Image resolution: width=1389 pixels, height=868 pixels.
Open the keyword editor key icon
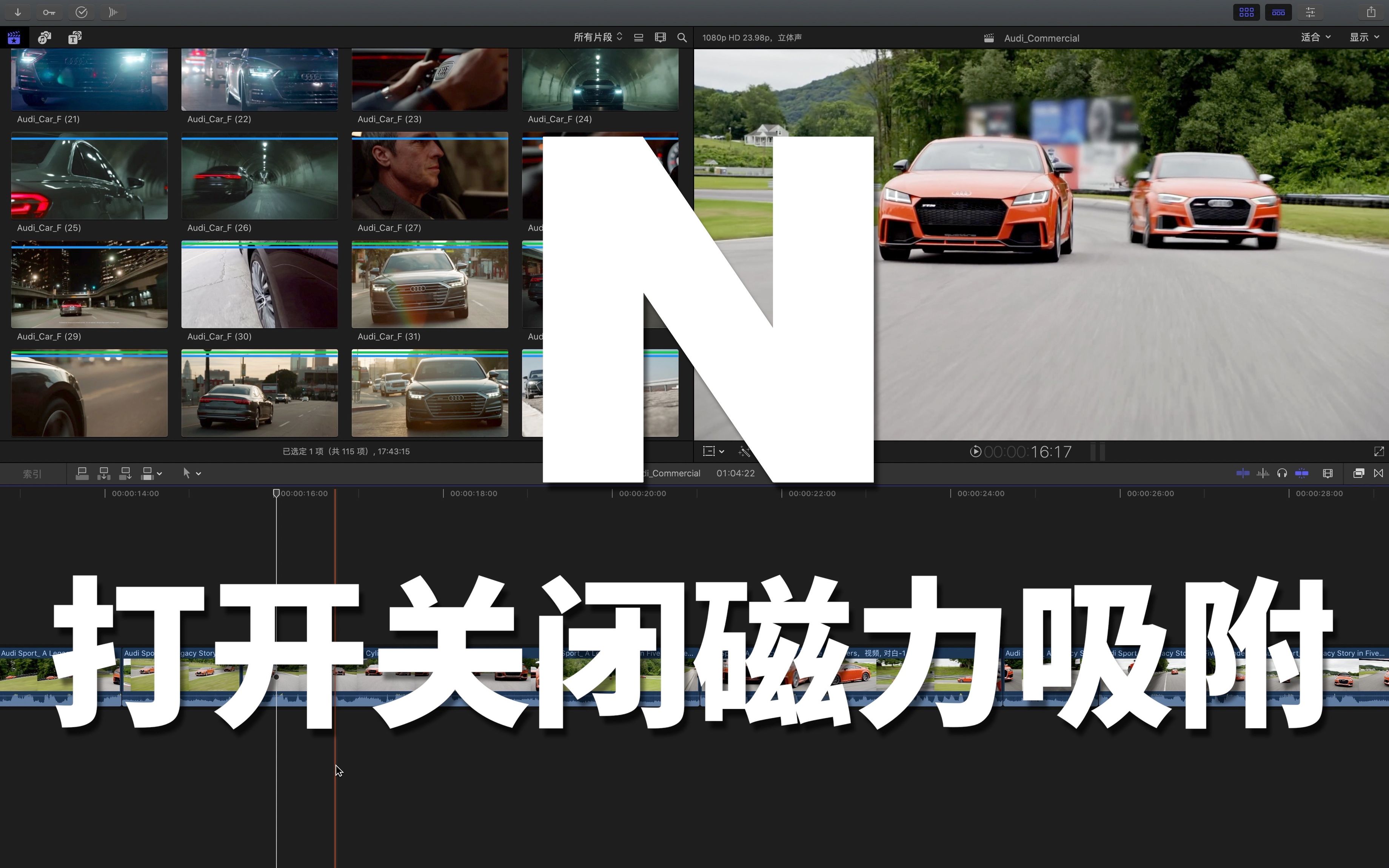[49, 12]
